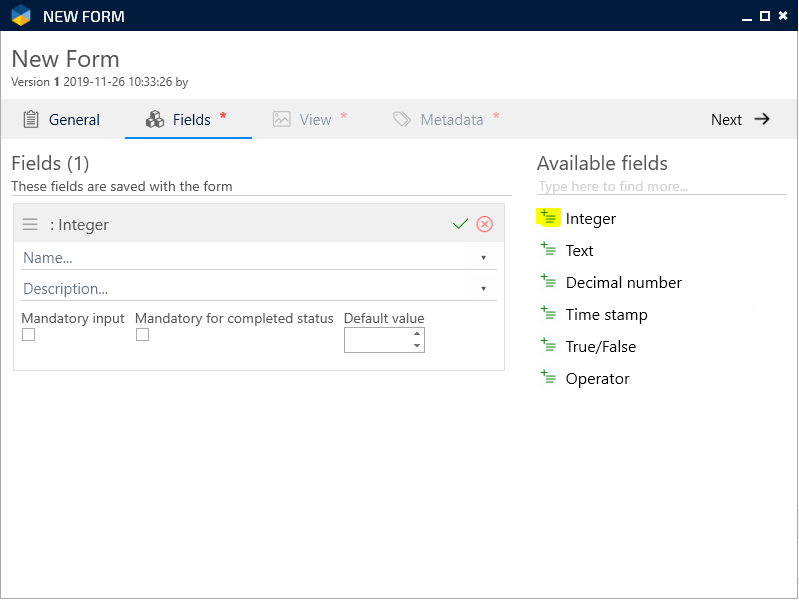Click the Next button
This screenshot has height=600, width=799.
point(740,119)
